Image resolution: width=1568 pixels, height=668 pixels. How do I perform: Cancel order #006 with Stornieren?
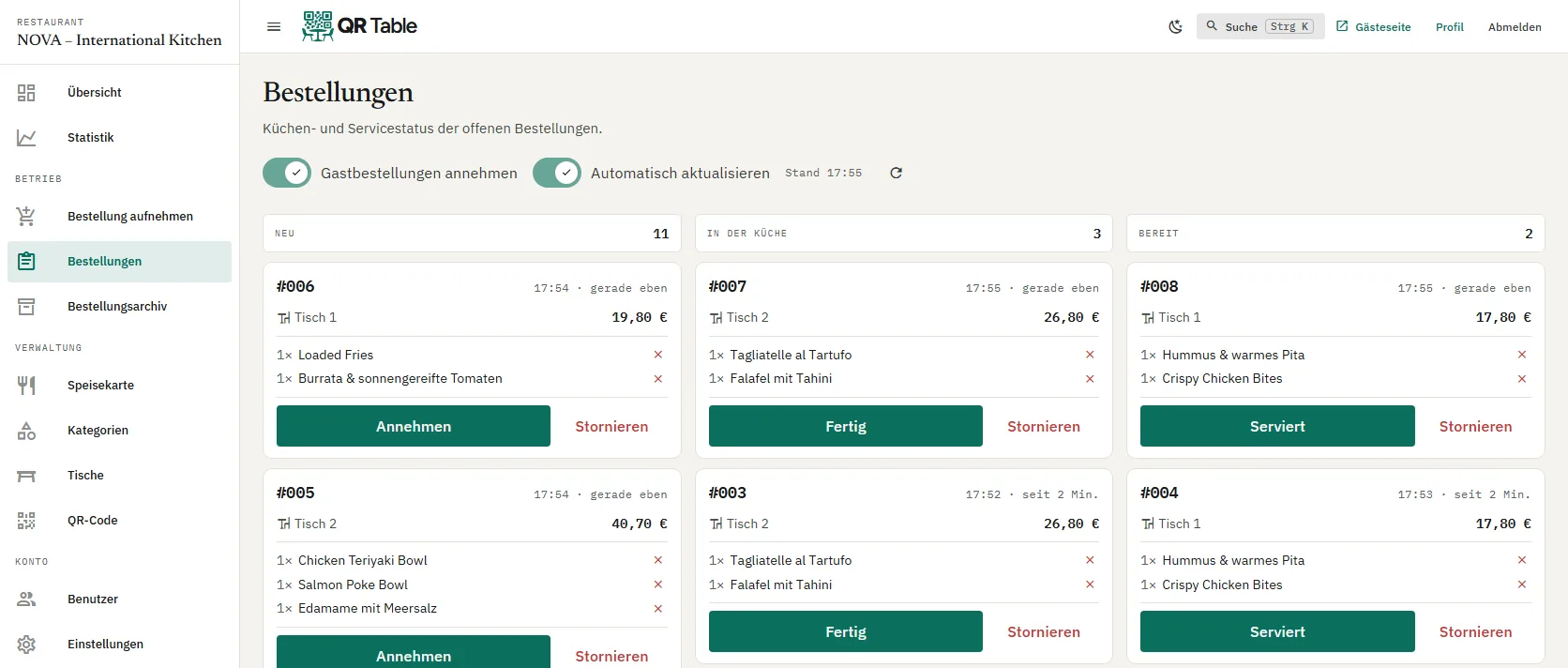tap(611, 426)
